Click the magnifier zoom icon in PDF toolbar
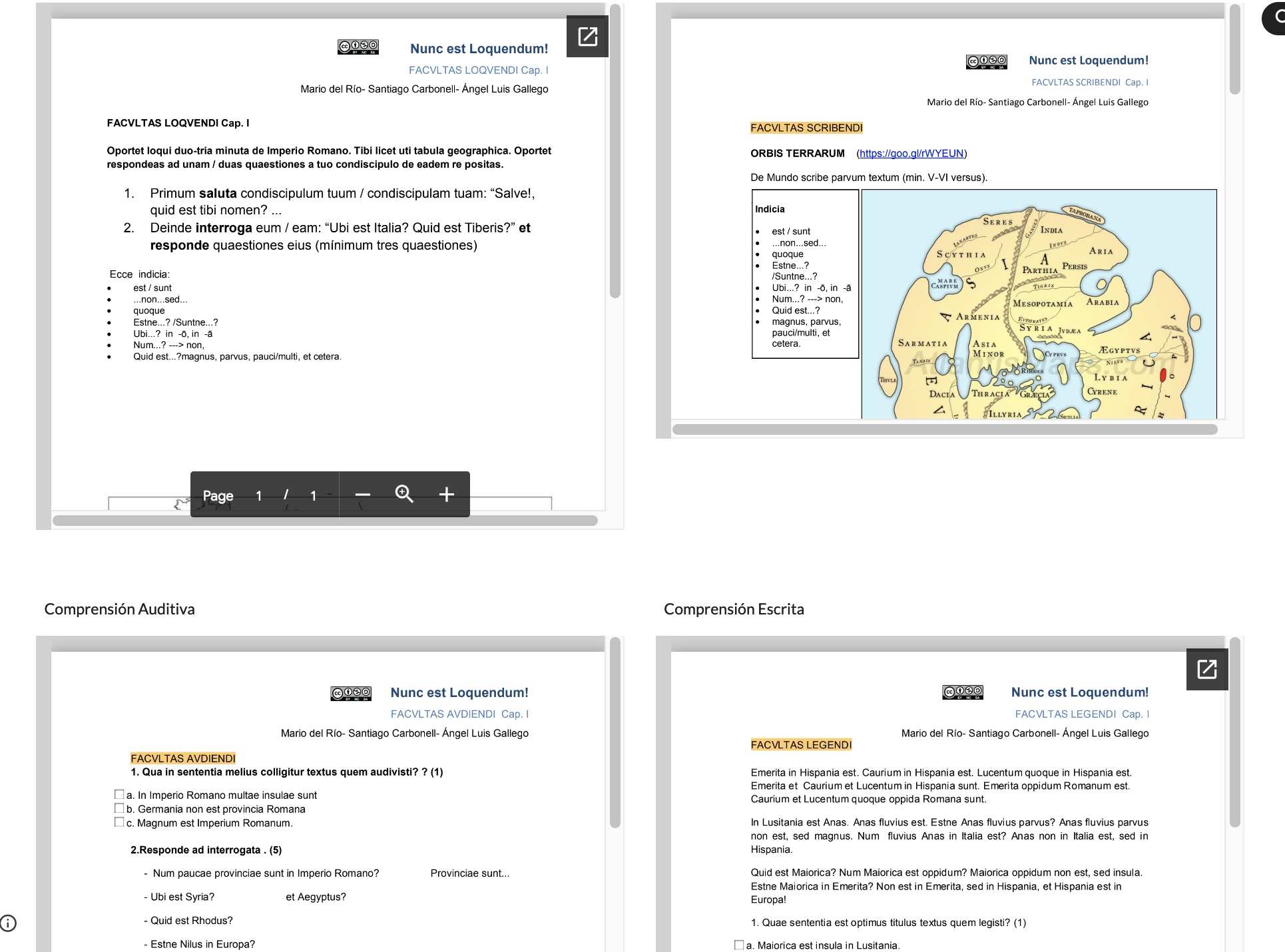 404,495
